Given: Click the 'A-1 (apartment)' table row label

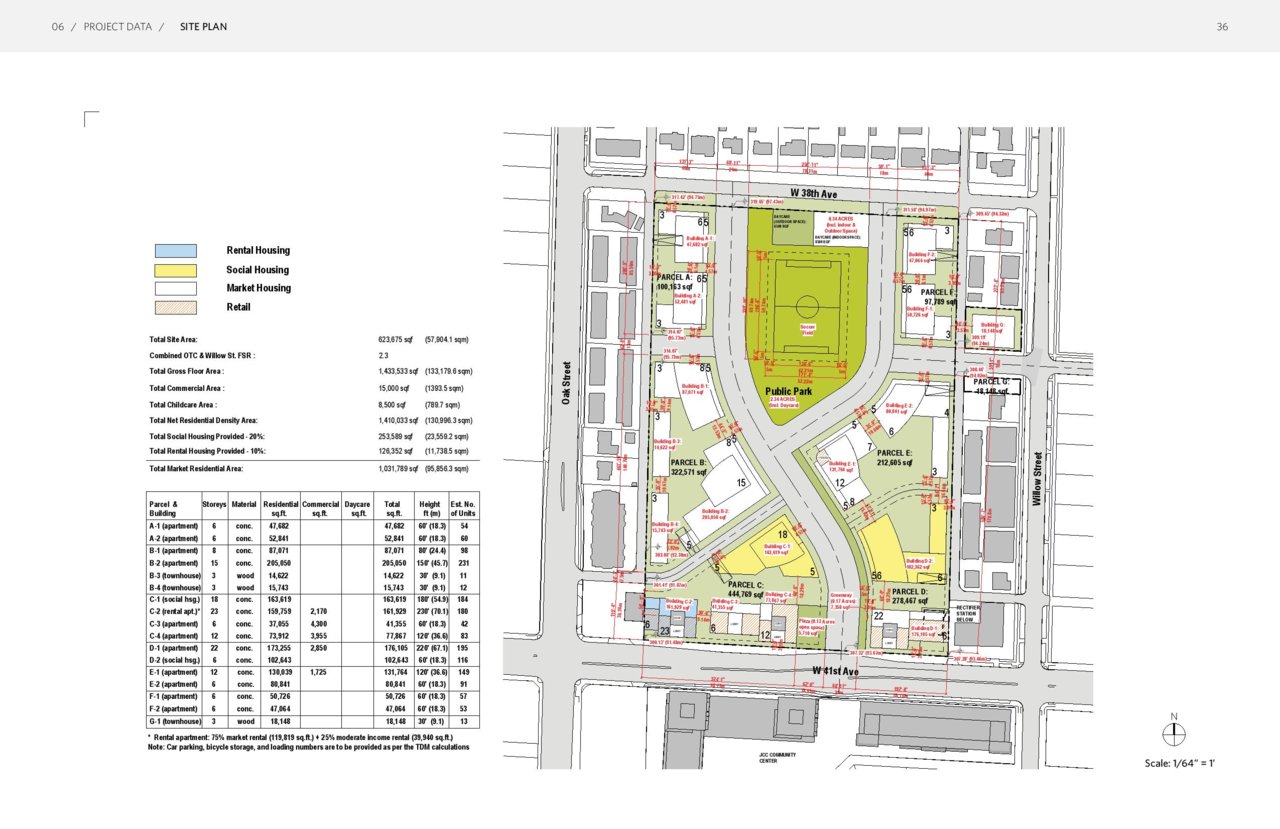Looking at the screenshot, I should [173, 525].
